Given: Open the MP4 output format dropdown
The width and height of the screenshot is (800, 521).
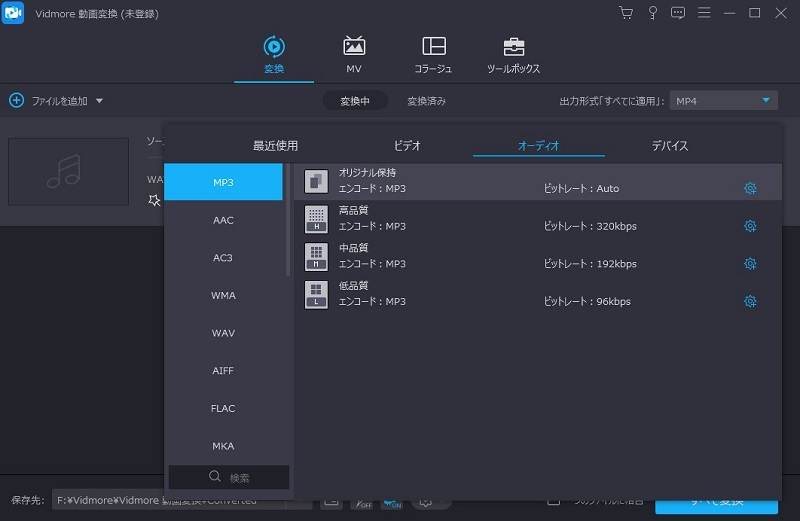Looking at the screenshot, I should click(724, 101).
